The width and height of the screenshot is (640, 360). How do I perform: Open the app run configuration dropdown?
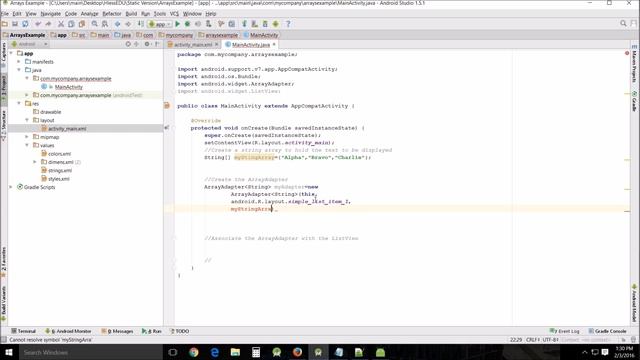(159, 24)
